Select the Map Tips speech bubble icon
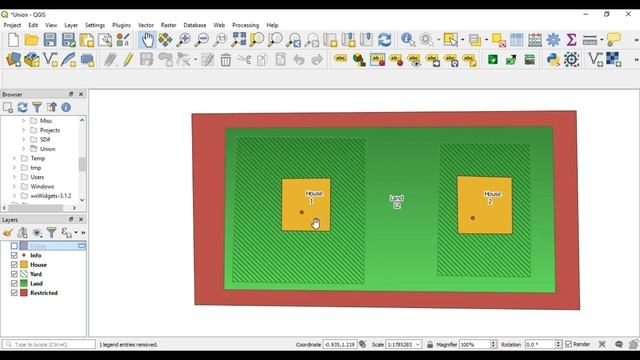 pos(614,40)
